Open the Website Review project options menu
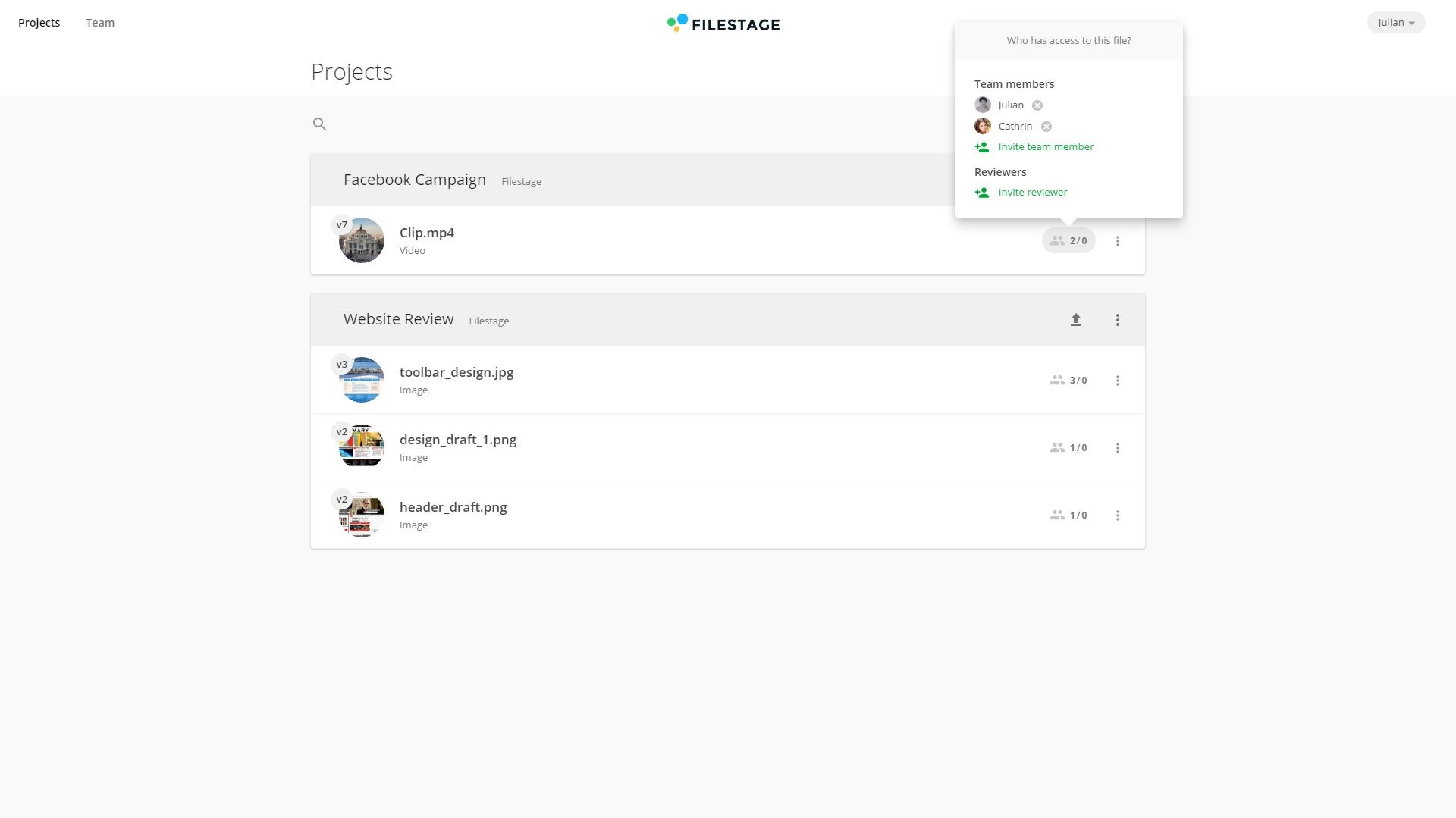1456x818 pixels. [x=1118, y=319]
